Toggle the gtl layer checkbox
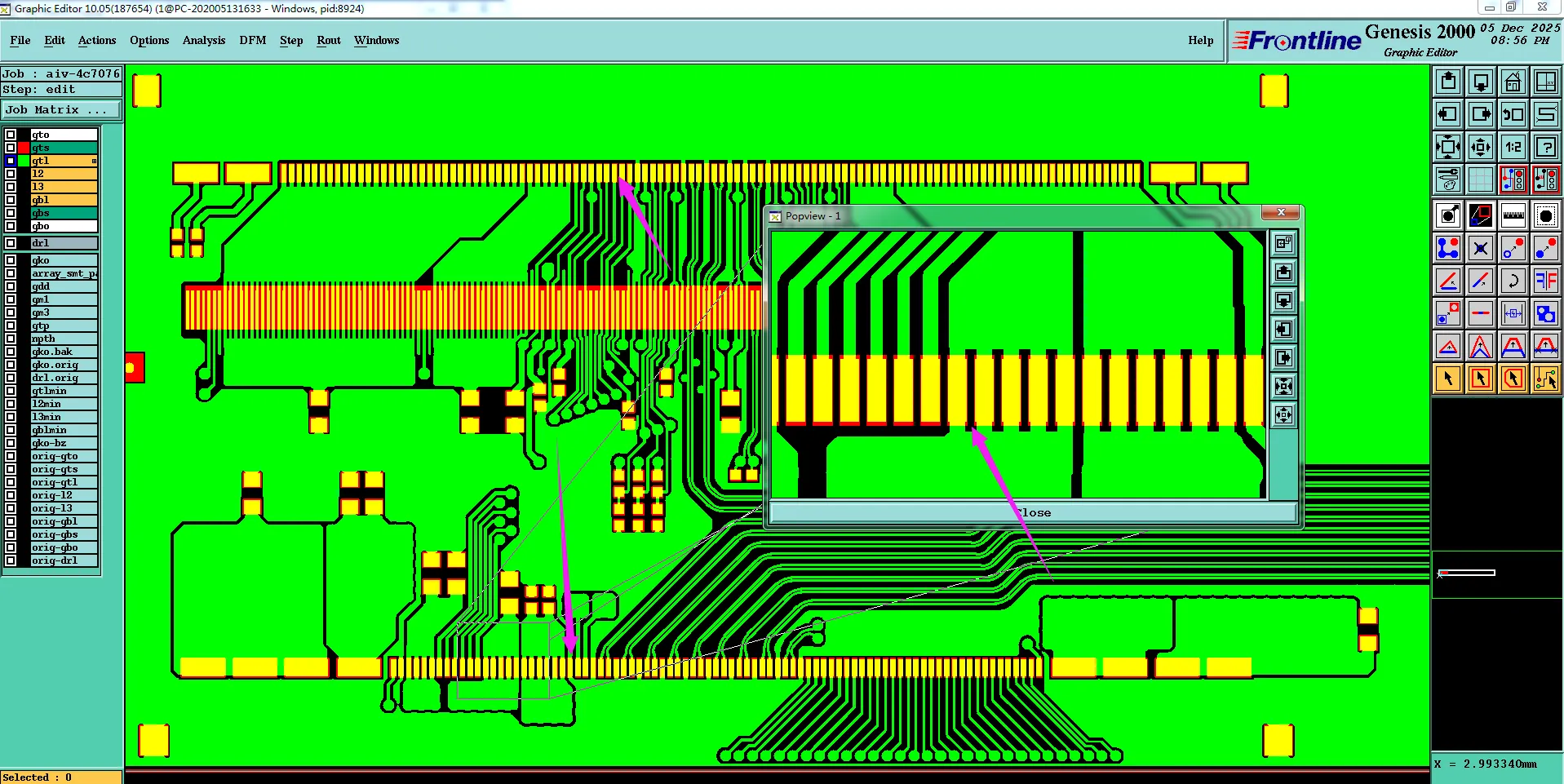 tap(11, 161)
